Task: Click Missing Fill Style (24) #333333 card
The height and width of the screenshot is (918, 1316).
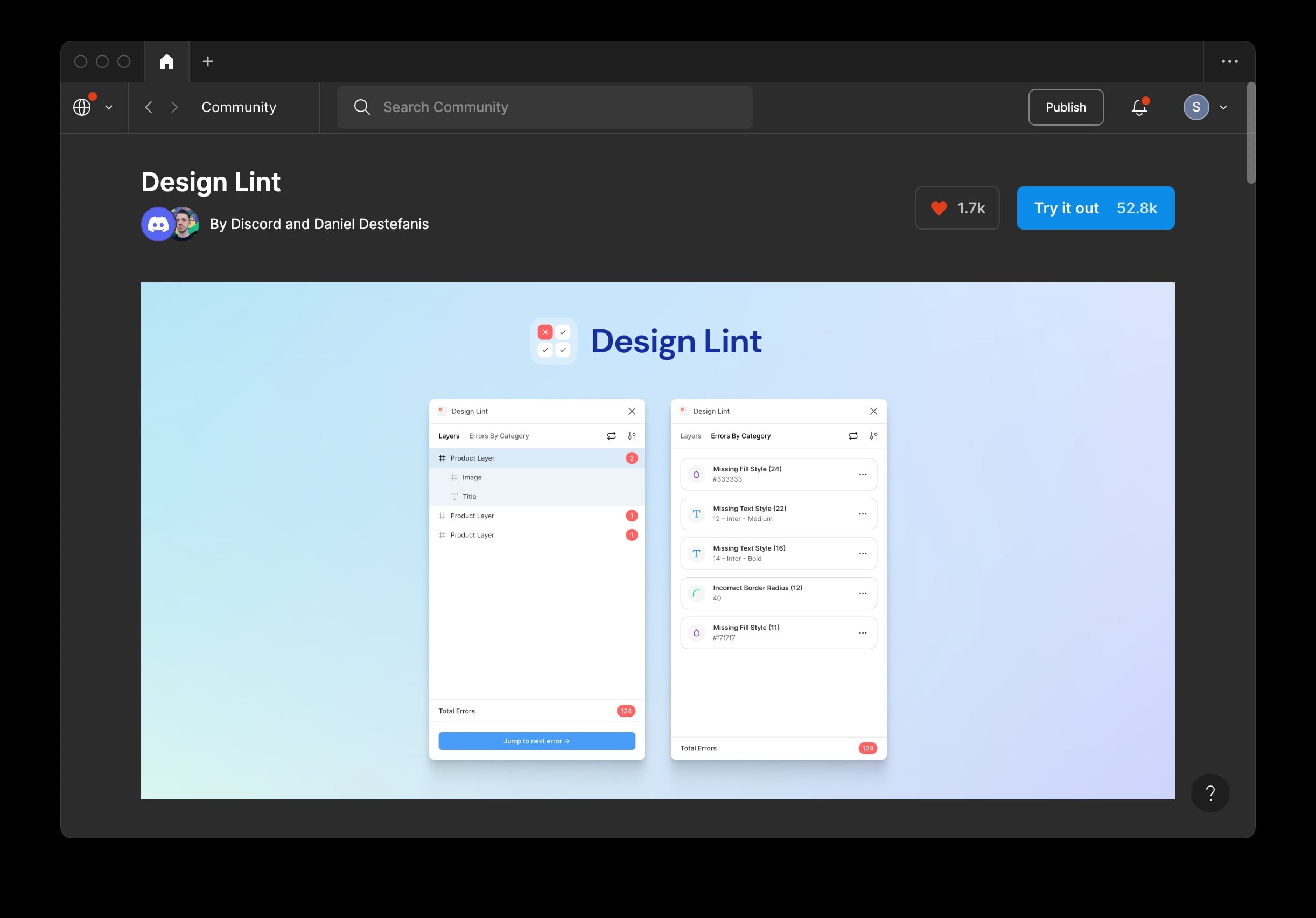Action: click(x=779, y=474)
